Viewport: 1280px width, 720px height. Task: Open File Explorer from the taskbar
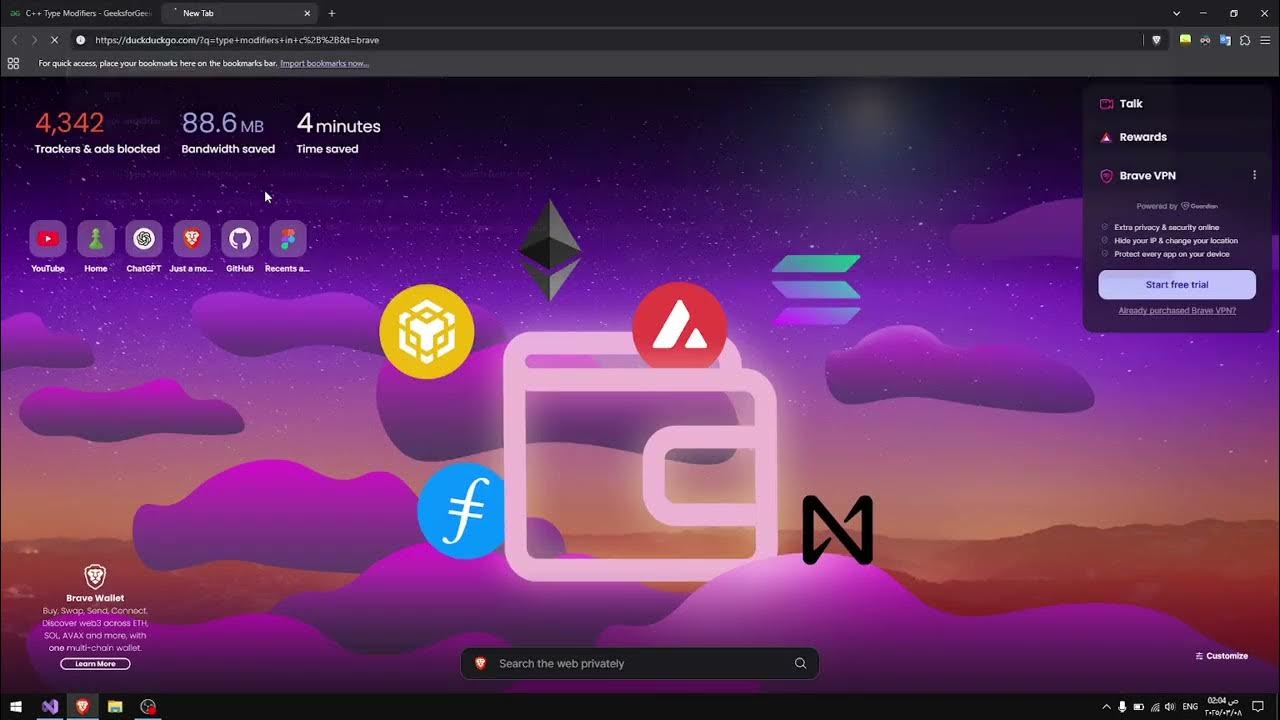coord(115,707)
